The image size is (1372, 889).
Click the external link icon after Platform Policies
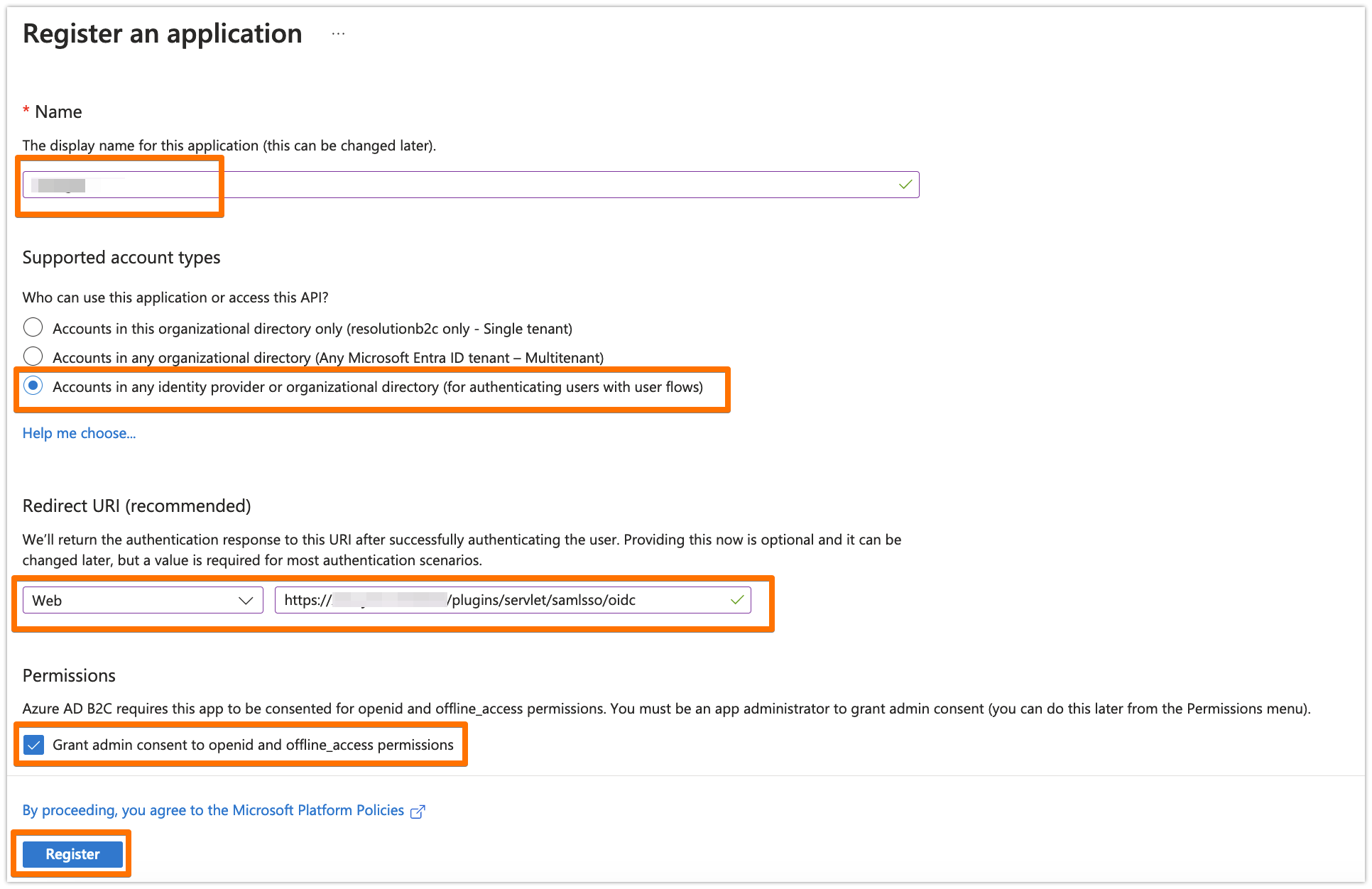pos(418,812)
